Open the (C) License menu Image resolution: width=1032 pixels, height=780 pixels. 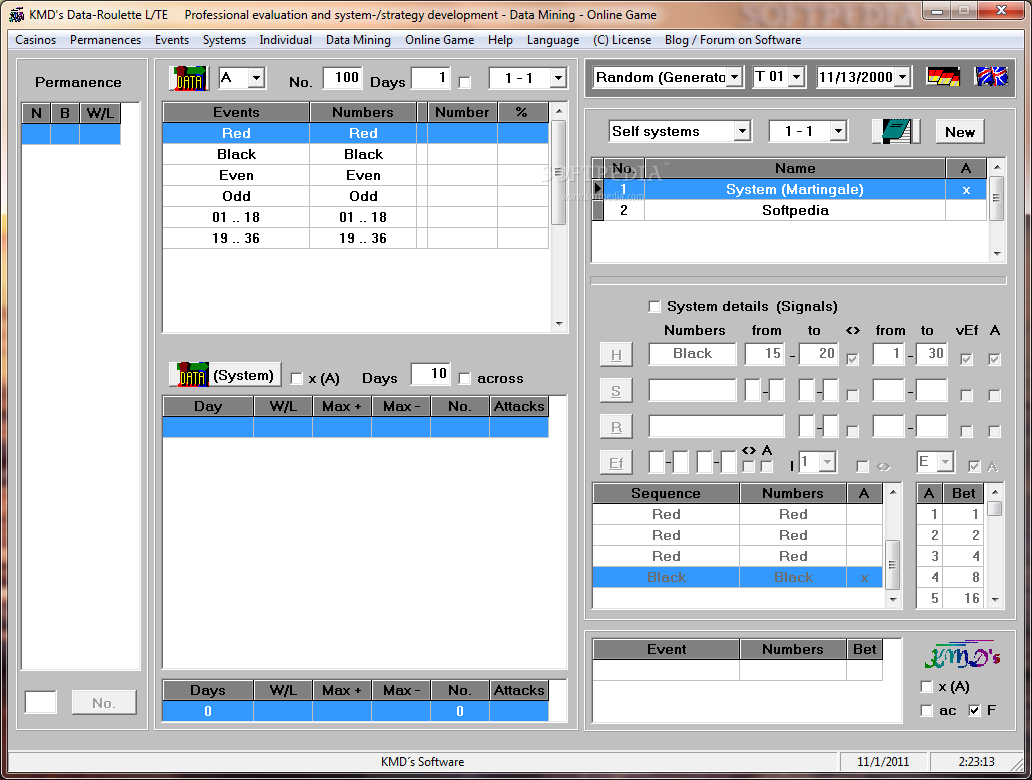pyautogui.click(x=622, y=40)
